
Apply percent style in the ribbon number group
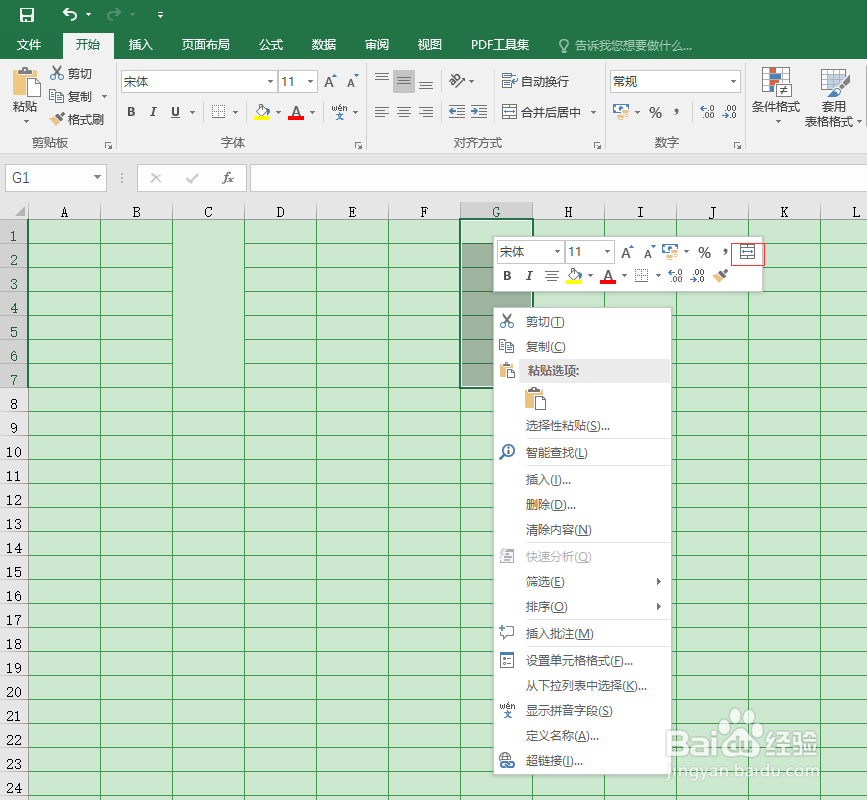[655, 112]
